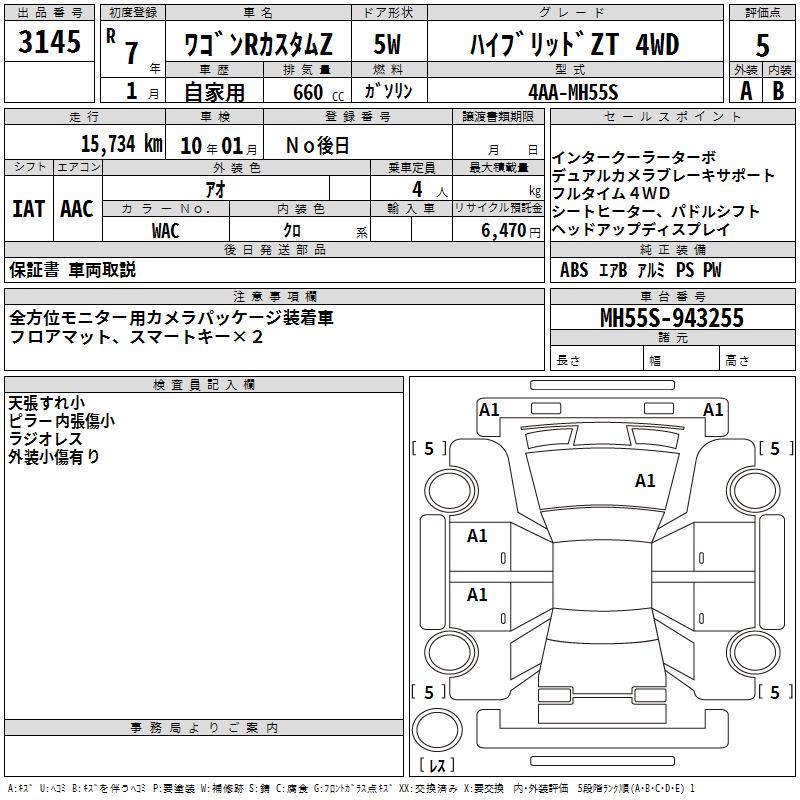Click シートヒーター、パドルシフト line
The height and width of the screenshot is (800, 800).
[x=656, y=211]
